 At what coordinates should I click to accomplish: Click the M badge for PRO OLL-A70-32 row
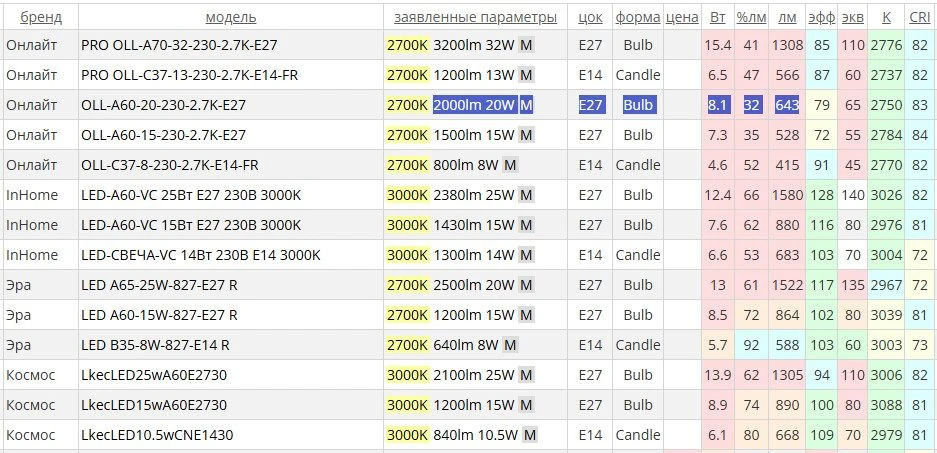tap(526, 45)
